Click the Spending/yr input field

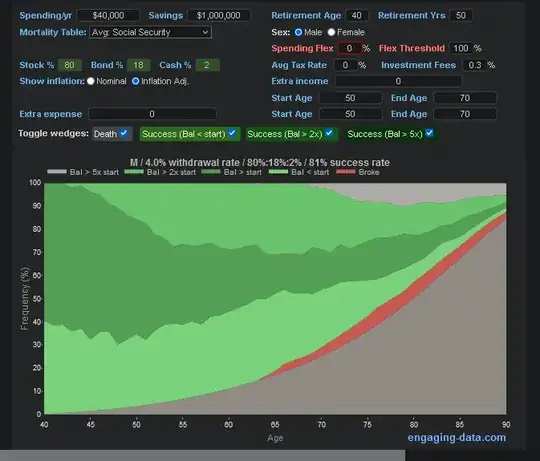pyautogui.click(x=108, y=15)
